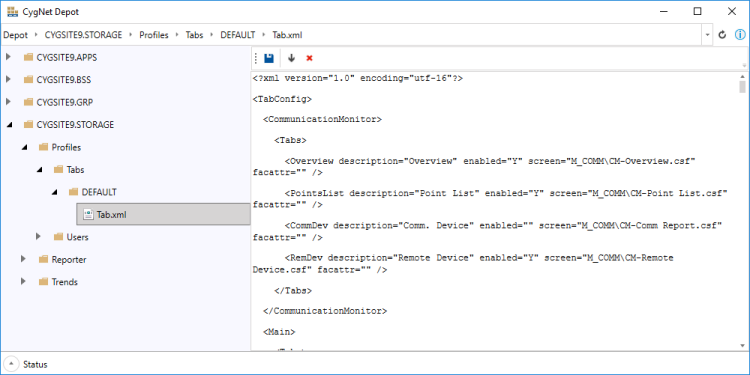The height and width of the screenshot is (375, 750).
Task: Click the CYGSITE9.APPS folder icon
Action: point(29,57)
